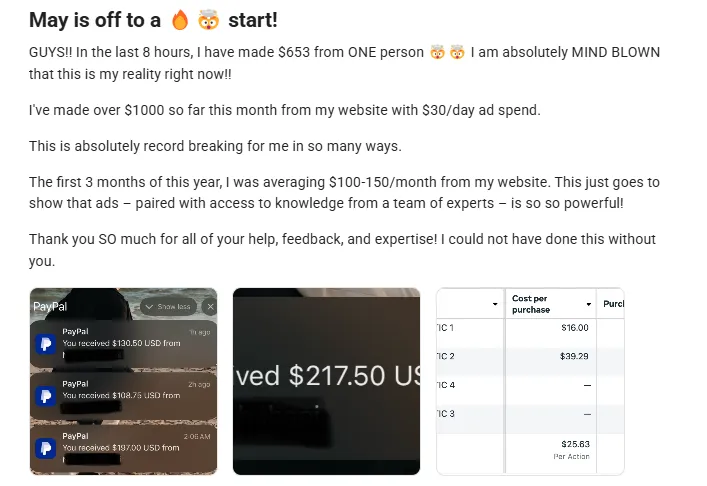707x486 pixels.
Task: Select the $108.75 USD PayPal notification
Action: point(124,396)
